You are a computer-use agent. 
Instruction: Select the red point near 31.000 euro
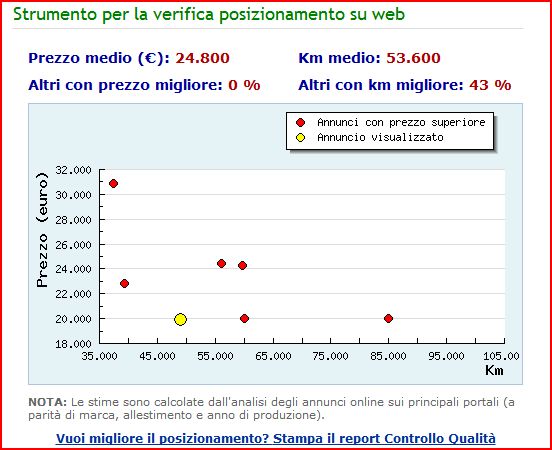point(113,183)
